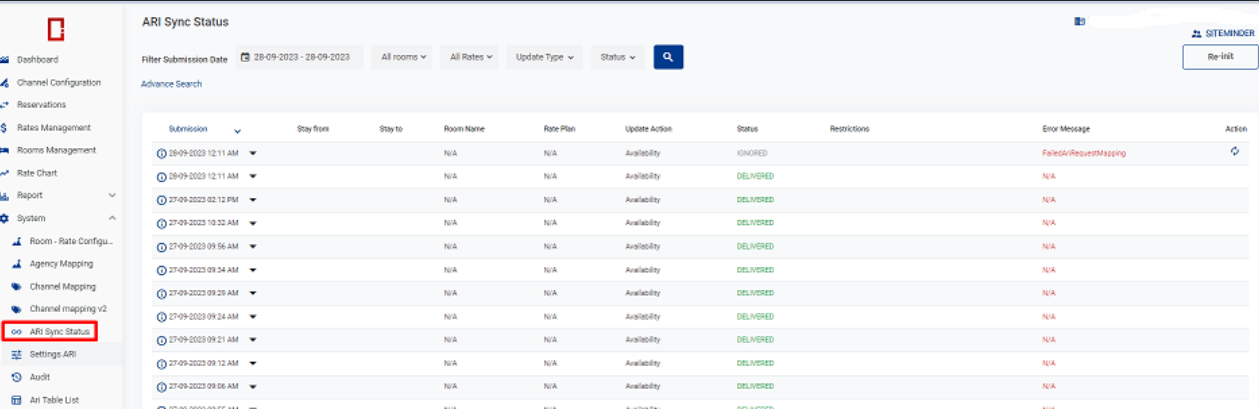Click the red logo at top of the sidebar
1259x409 pixels.
[x=56, y=29]
